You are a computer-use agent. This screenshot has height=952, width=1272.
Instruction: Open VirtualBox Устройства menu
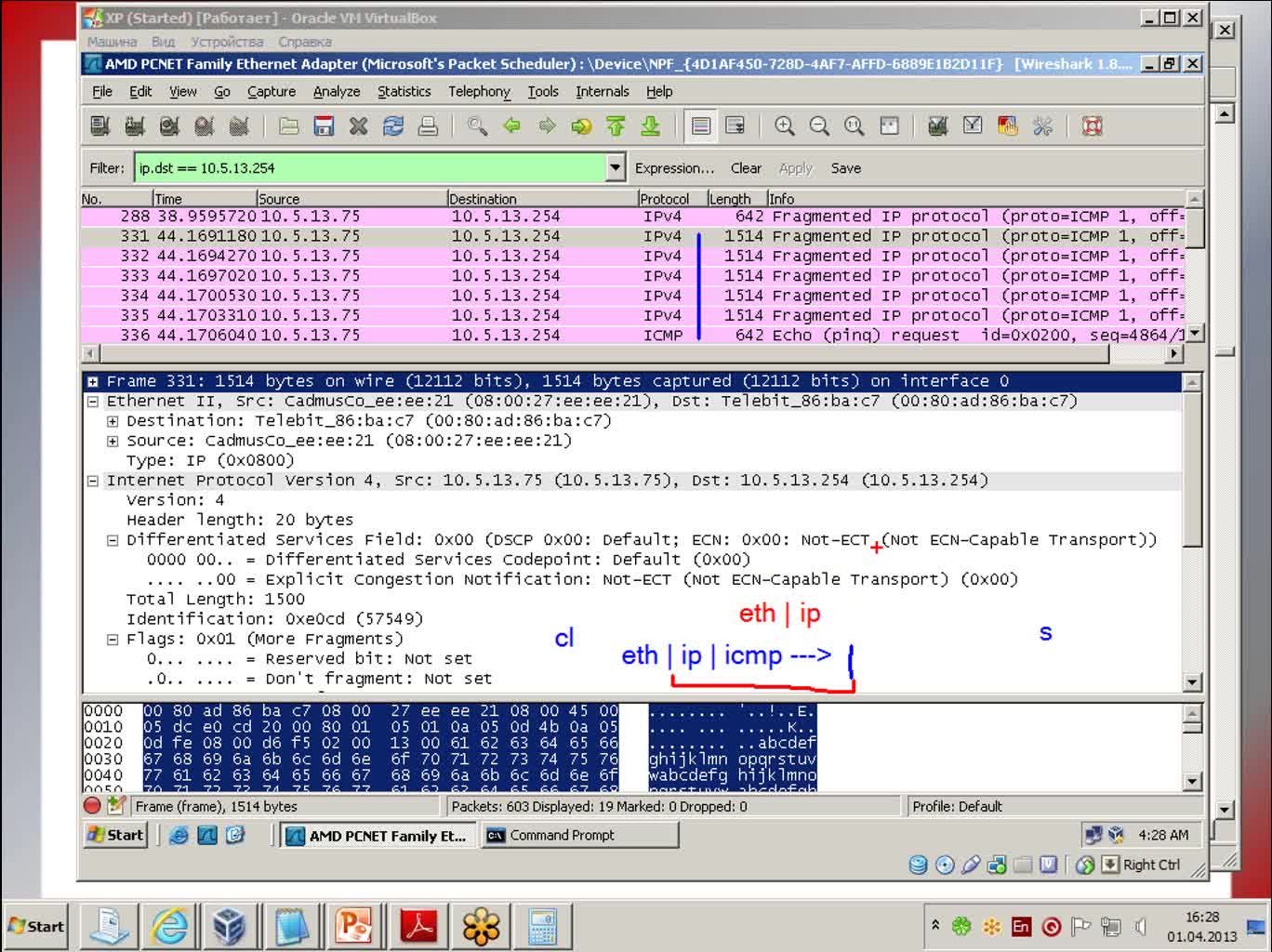pos(227,42)
